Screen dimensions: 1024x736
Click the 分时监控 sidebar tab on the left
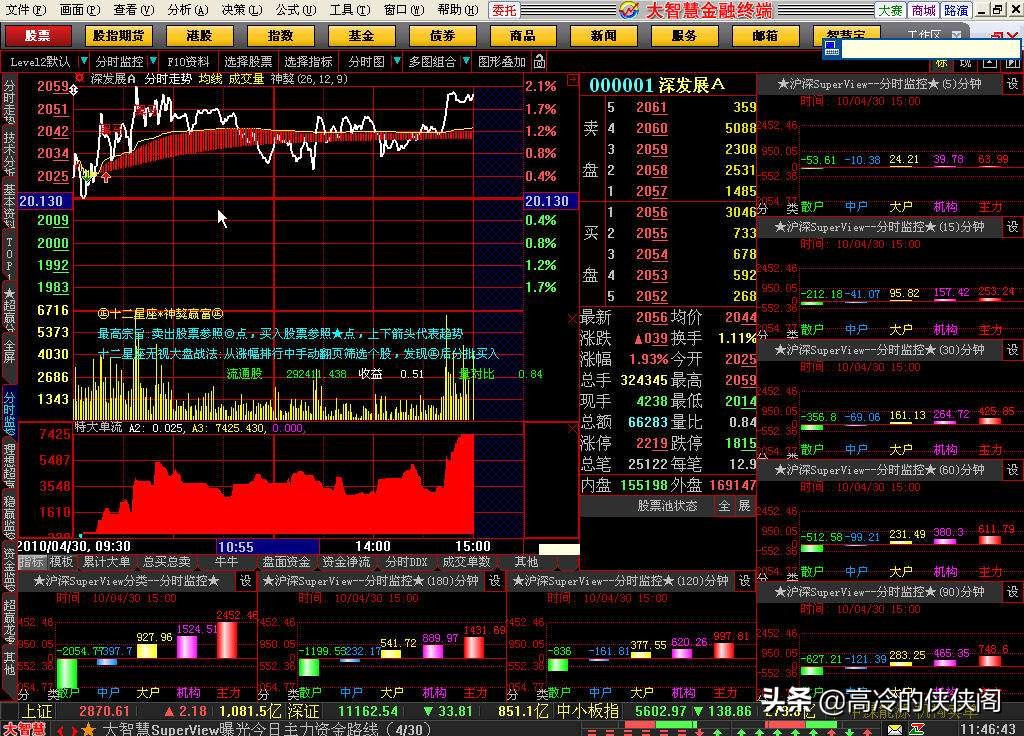coord(9,413)
